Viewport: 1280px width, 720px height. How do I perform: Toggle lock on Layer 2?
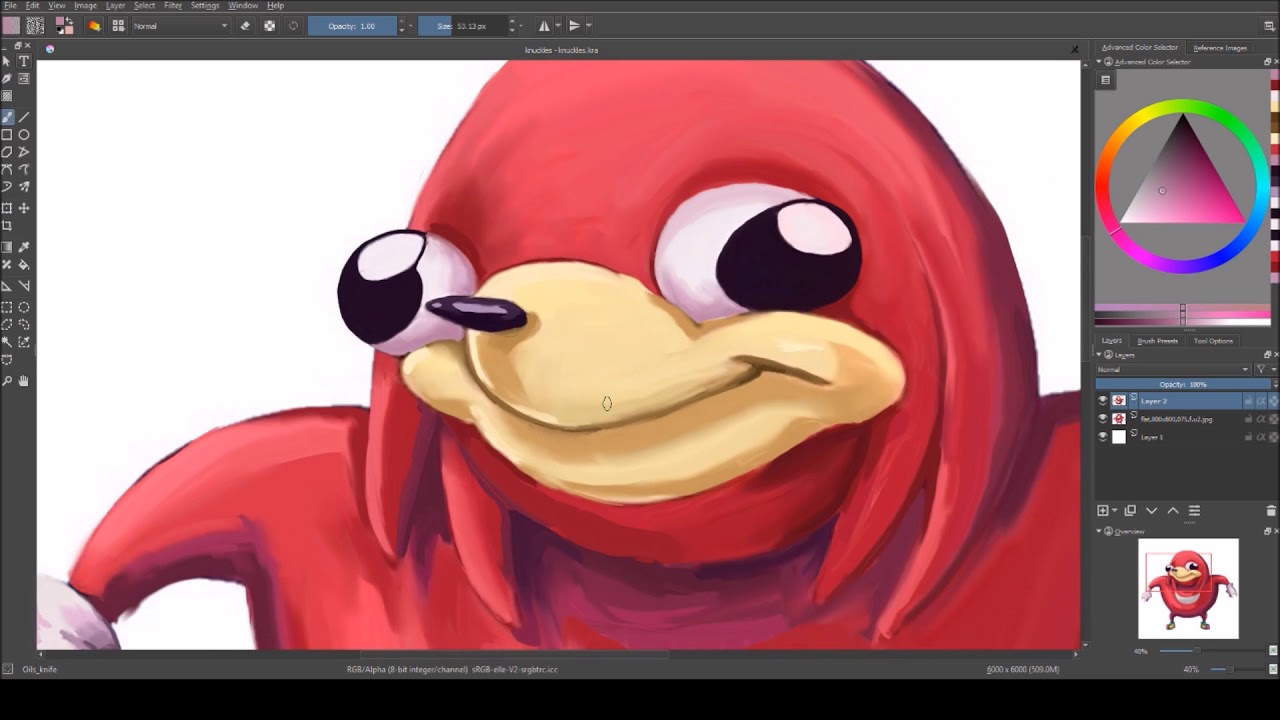[1248, 401]
